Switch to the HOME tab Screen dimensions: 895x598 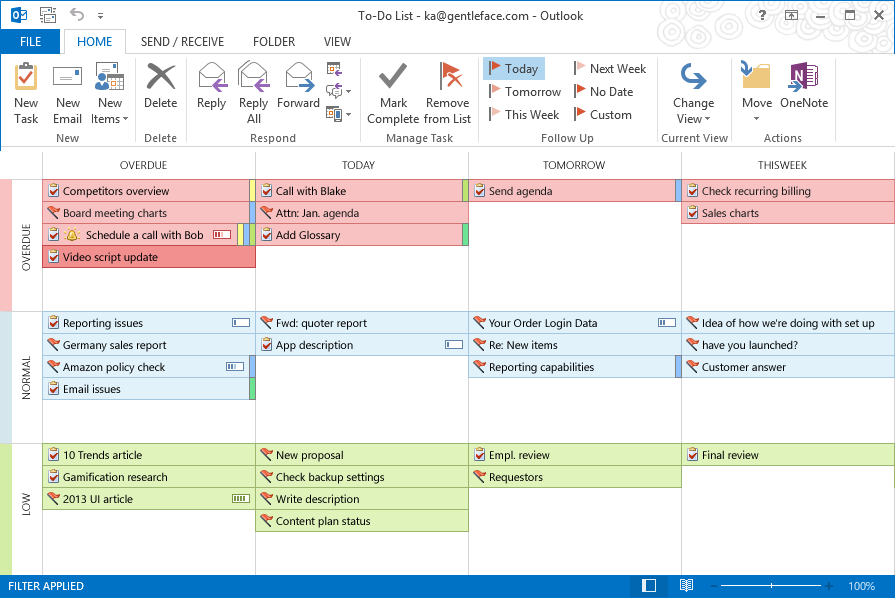95,42
